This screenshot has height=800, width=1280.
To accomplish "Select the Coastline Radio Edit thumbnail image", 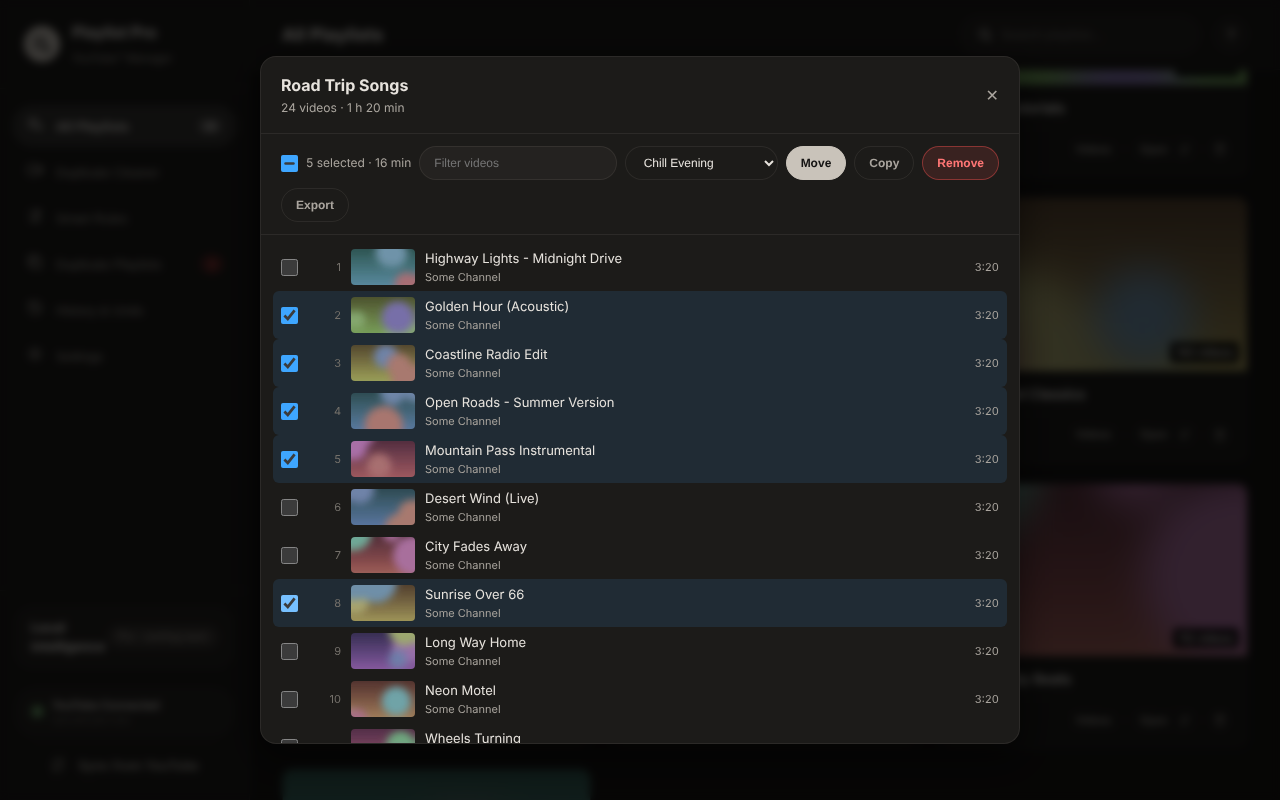I will [x=383, y=363].
